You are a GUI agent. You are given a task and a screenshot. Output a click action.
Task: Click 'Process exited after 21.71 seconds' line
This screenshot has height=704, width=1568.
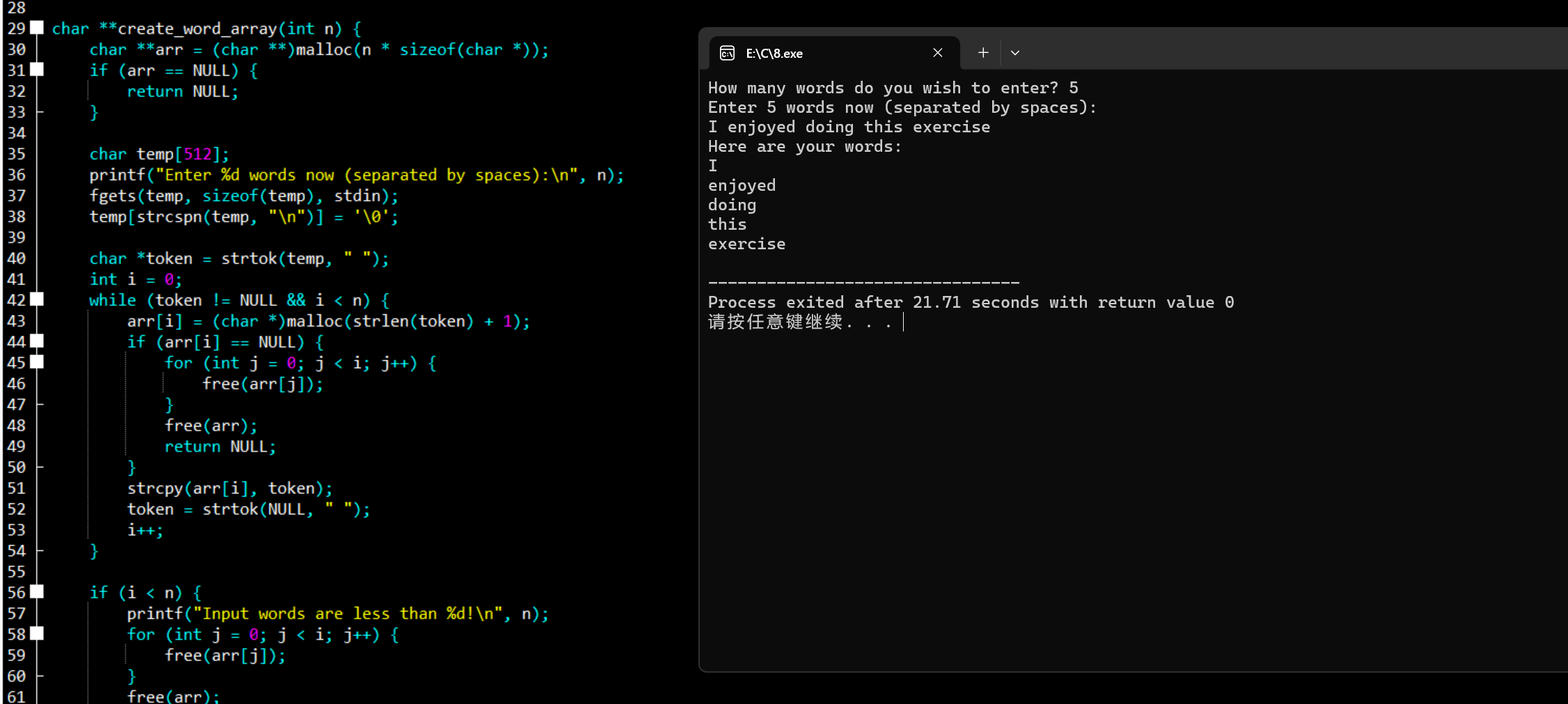[x=971, y=302]
